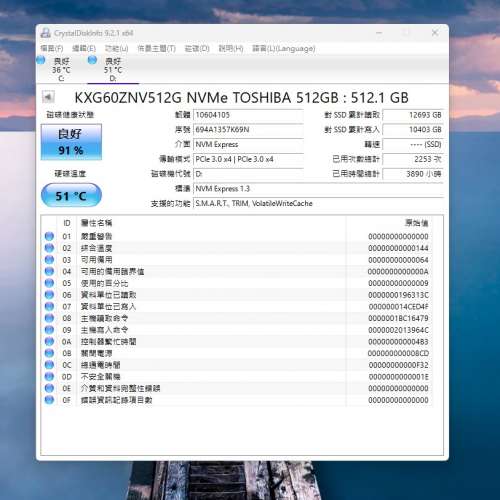Screen dimensions: 500x500
Task: Click the blue status orb for attribute 01
Action: 49,236
